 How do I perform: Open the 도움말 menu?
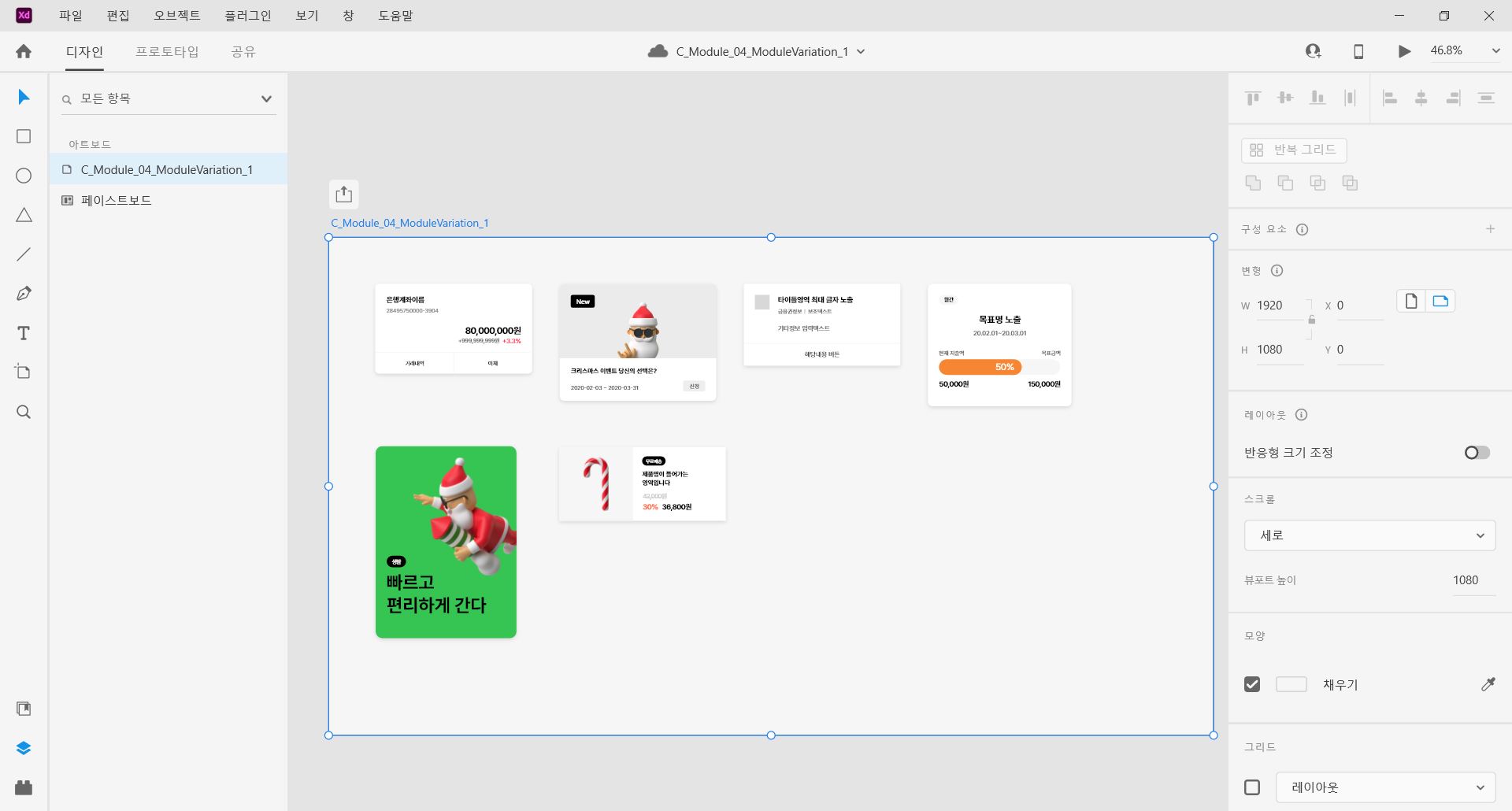(x=395, y=16)
